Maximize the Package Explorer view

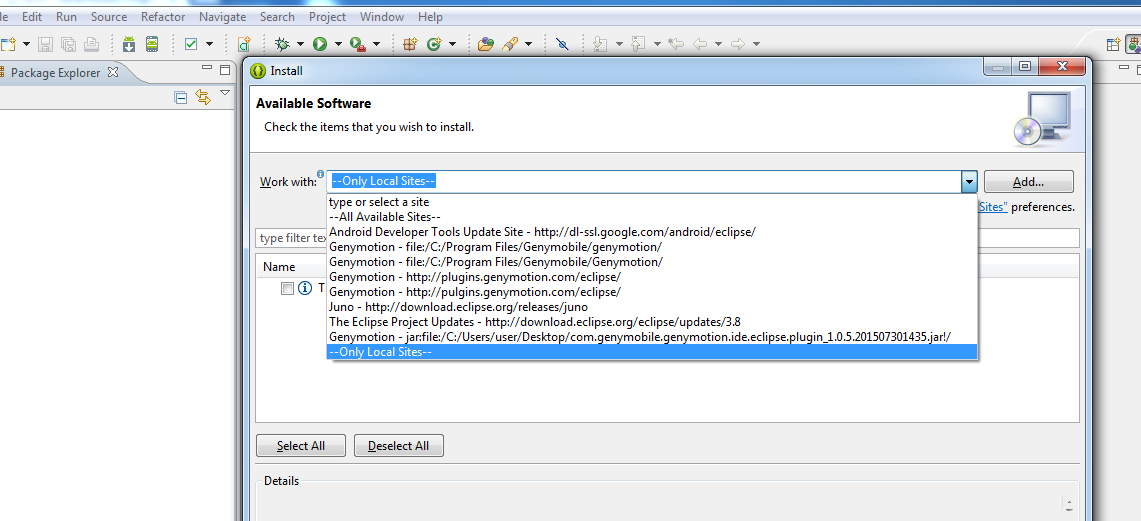(x=225, y=71)
